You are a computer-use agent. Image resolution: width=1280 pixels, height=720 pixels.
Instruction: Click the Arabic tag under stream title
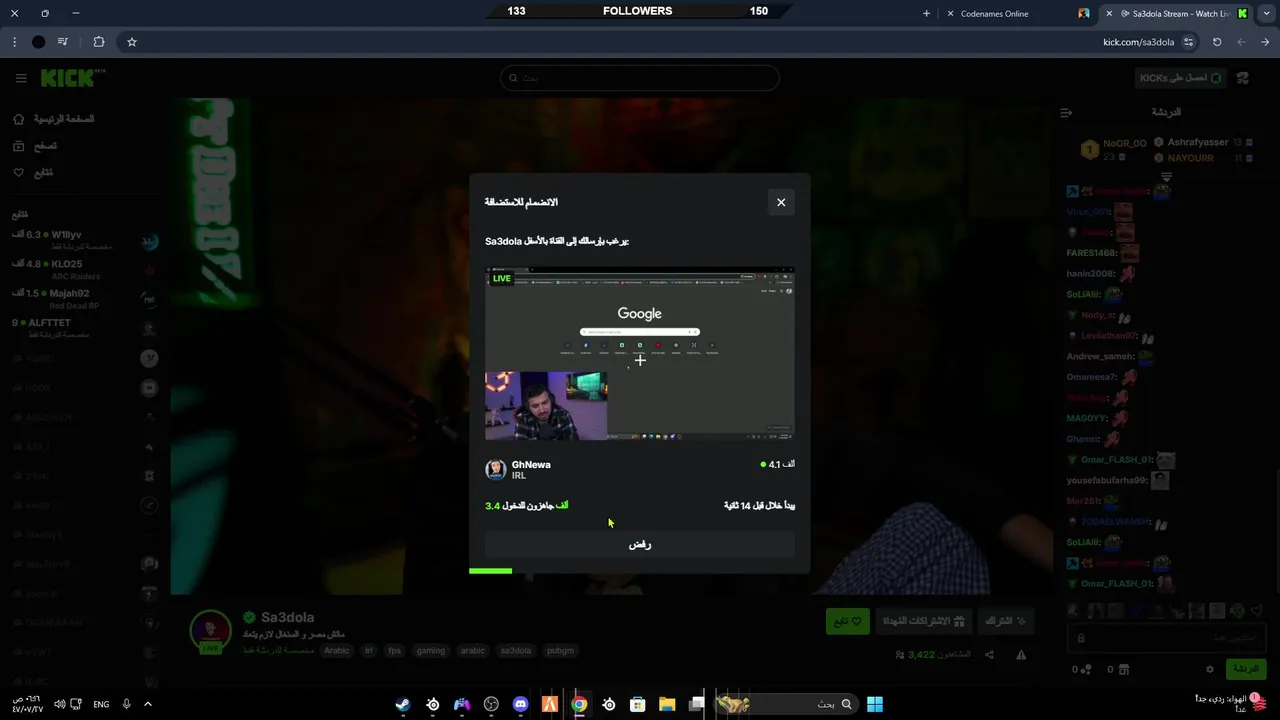tap(337, 650)
